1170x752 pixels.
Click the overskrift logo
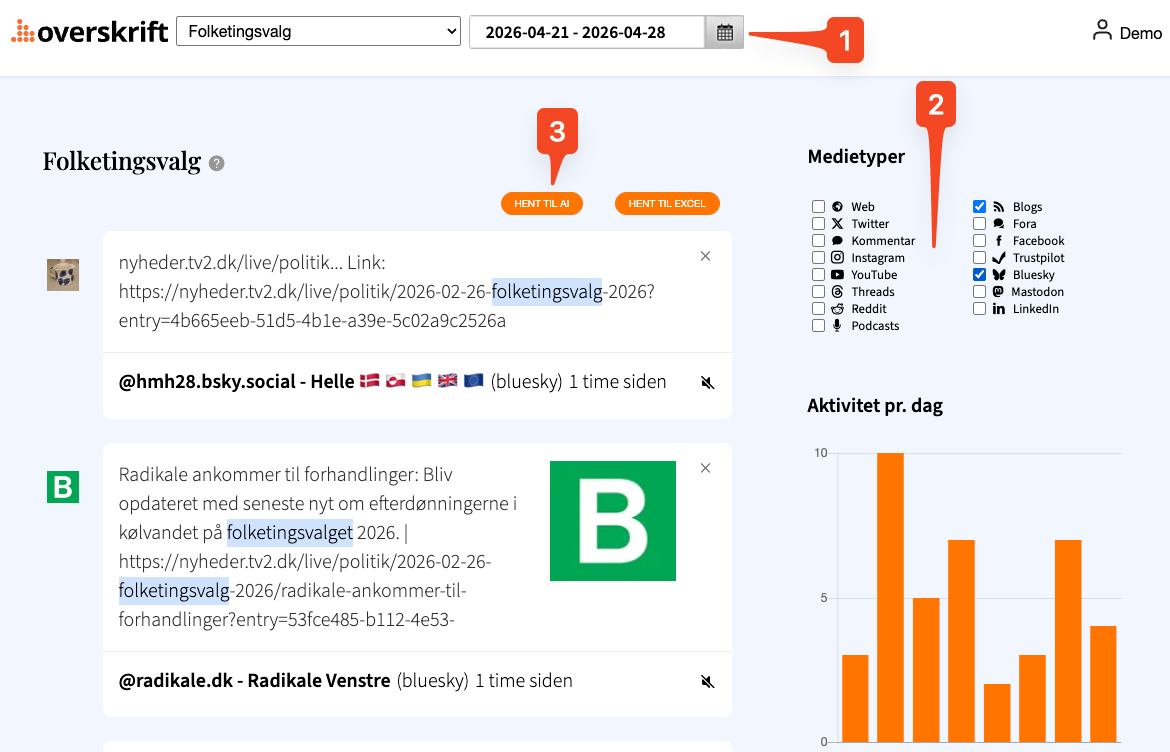pos(90,32)
